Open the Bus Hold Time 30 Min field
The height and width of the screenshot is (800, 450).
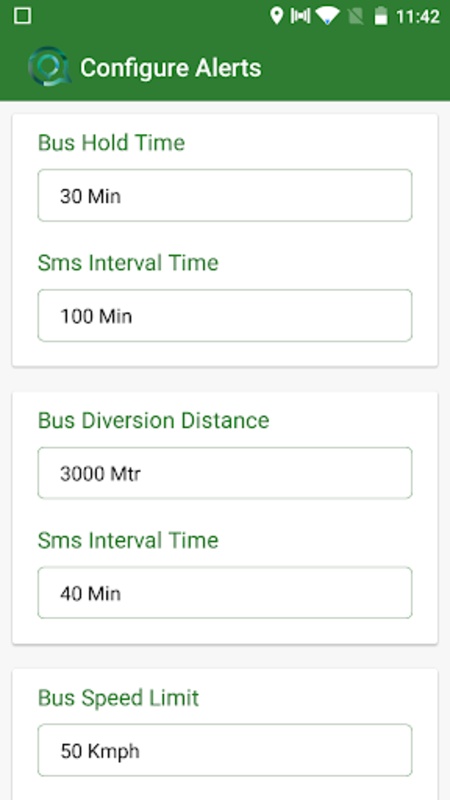(x=224, y=195)
